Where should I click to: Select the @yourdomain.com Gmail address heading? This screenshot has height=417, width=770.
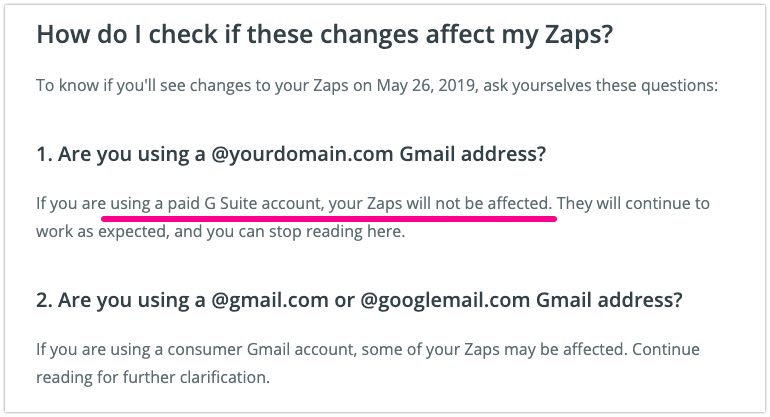click(x=291, y=154)
